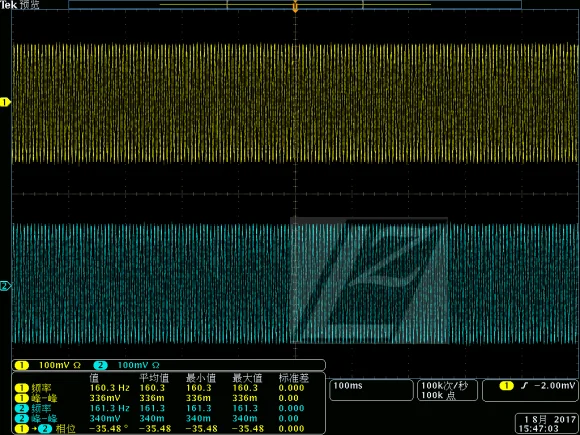
Task: Click the trigger source channel 1 indicator
Action: point(506,386)
